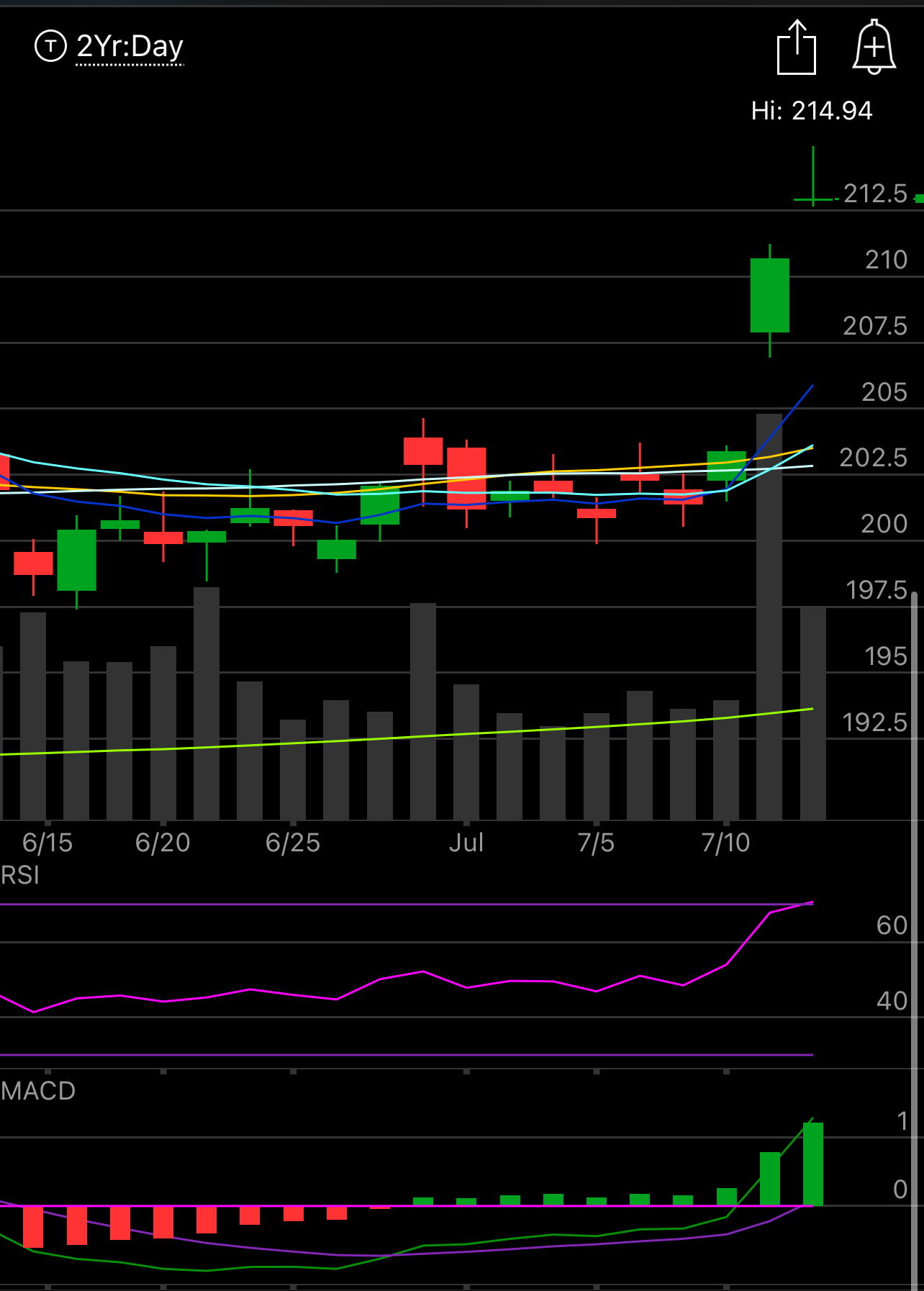Select the 192.5 price axis label
This screenshot has width=924, height=1291.
875,722
